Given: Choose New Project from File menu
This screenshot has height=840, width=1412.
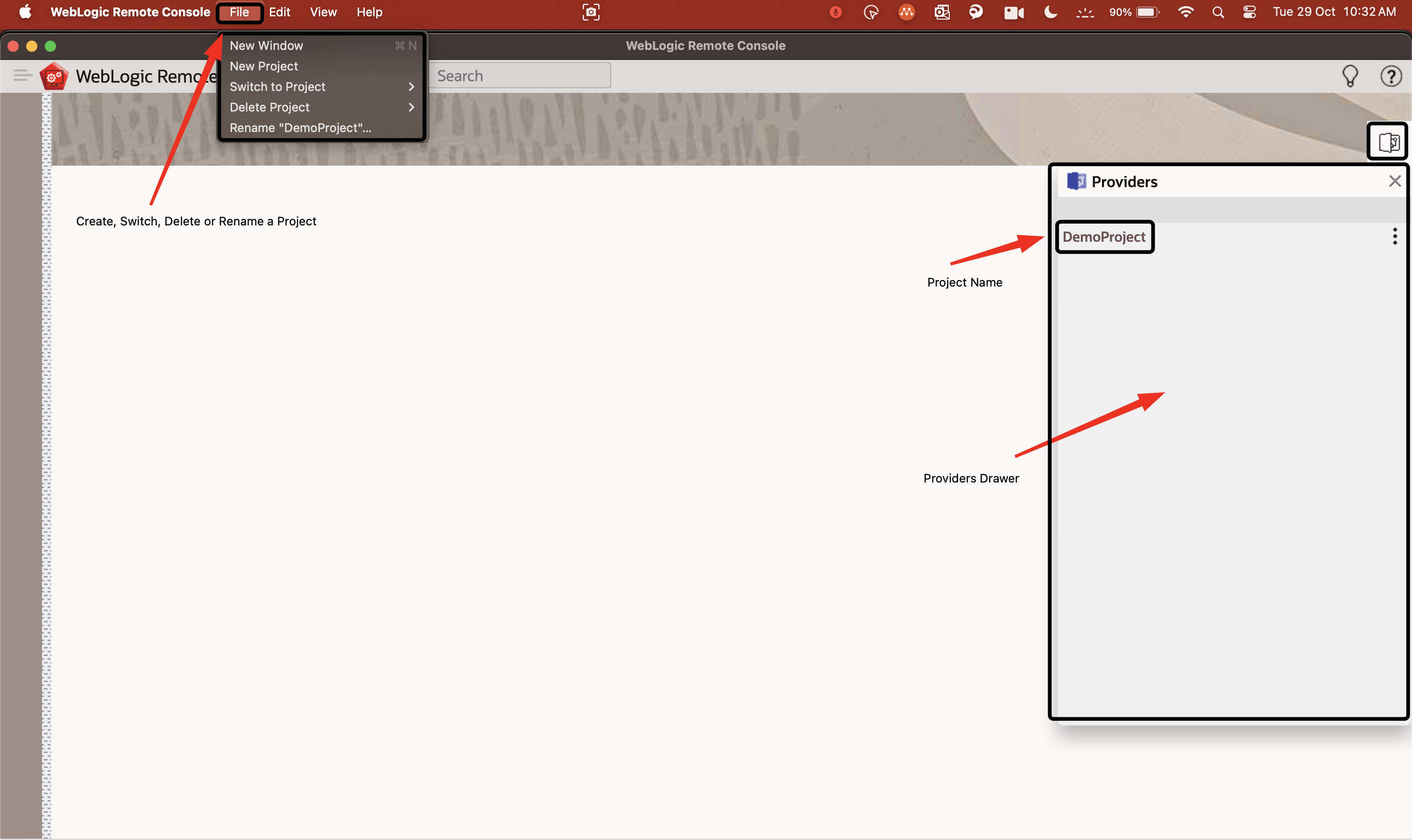Looking at the screenshot, I should pos(264,66).
